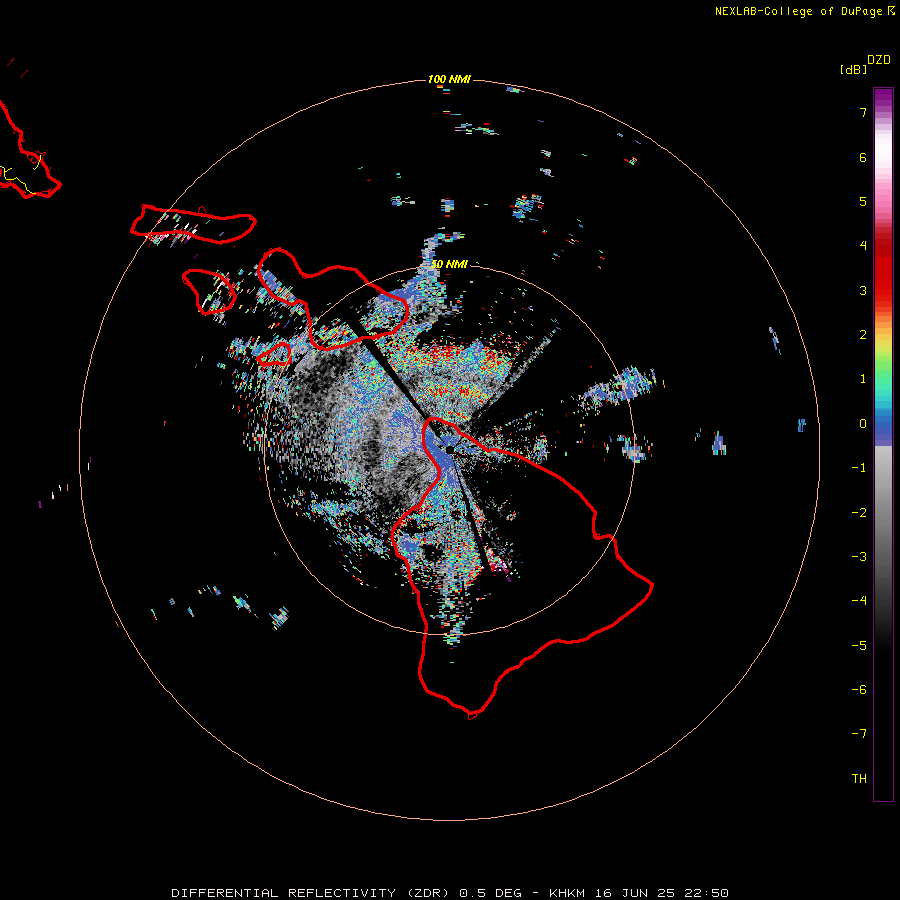Click the '22:50' time stamp
Screen dimensions: 900x900
tap(707, 893)
